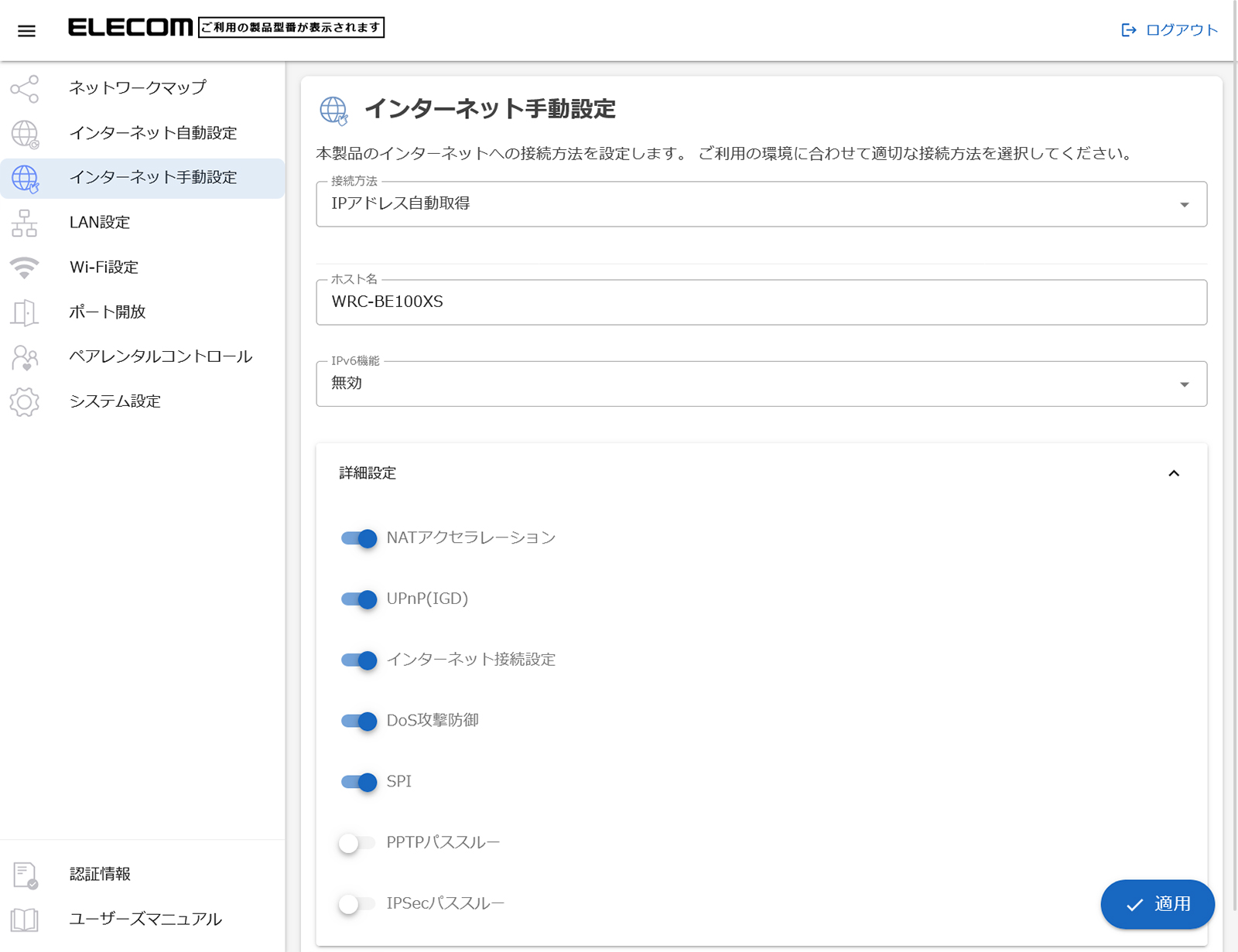Open the IPv6機能 dropdown
The width and height of the screenshot is (1238, 952).
(x=761, y=384)
